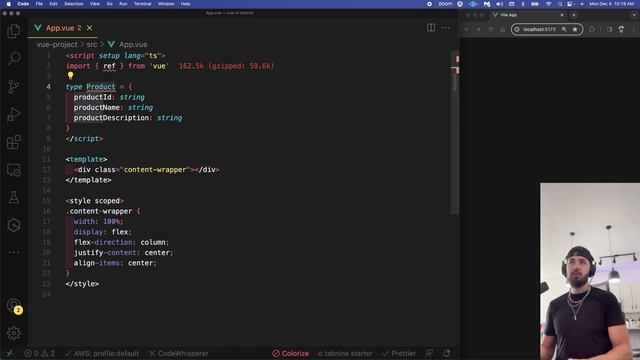Open the Go menu
This screenshot has height=360, width=640.
coord(109,4)
